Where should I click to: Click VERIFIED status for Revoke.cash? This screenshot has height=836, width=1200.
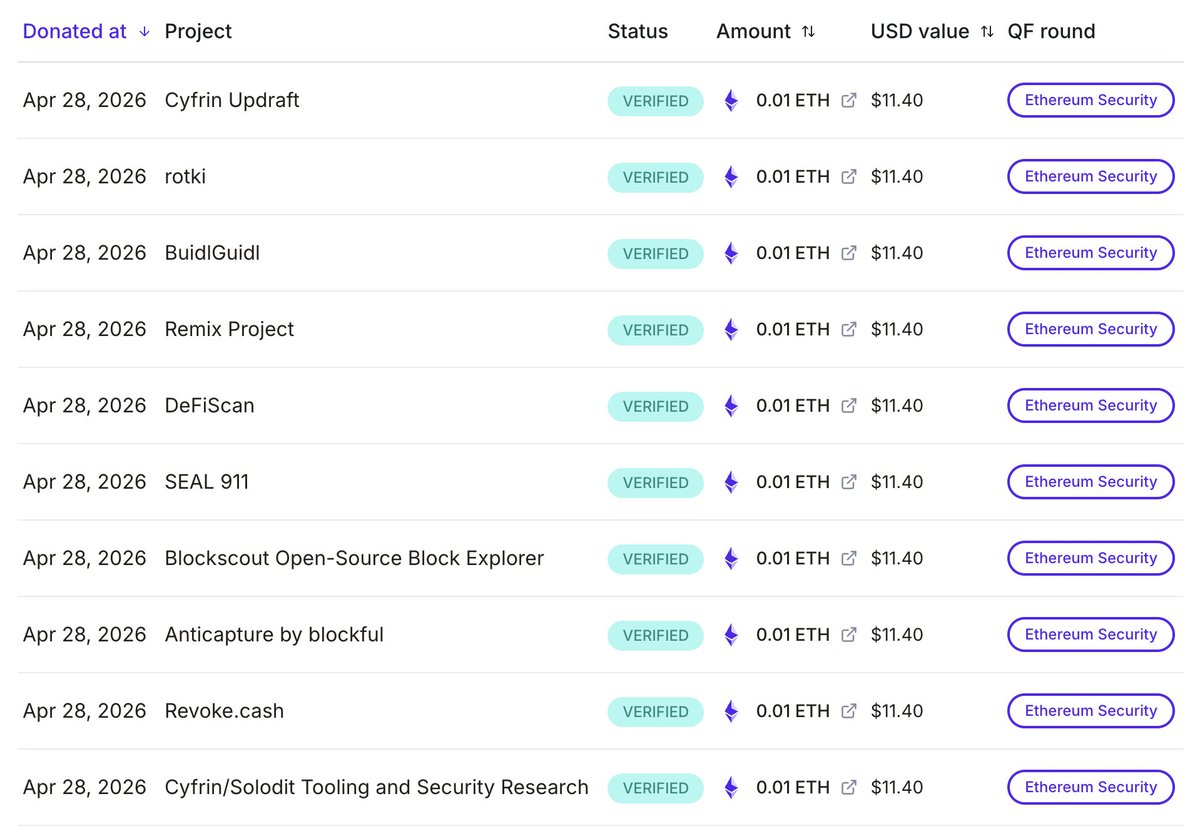(x=656, y=711)
